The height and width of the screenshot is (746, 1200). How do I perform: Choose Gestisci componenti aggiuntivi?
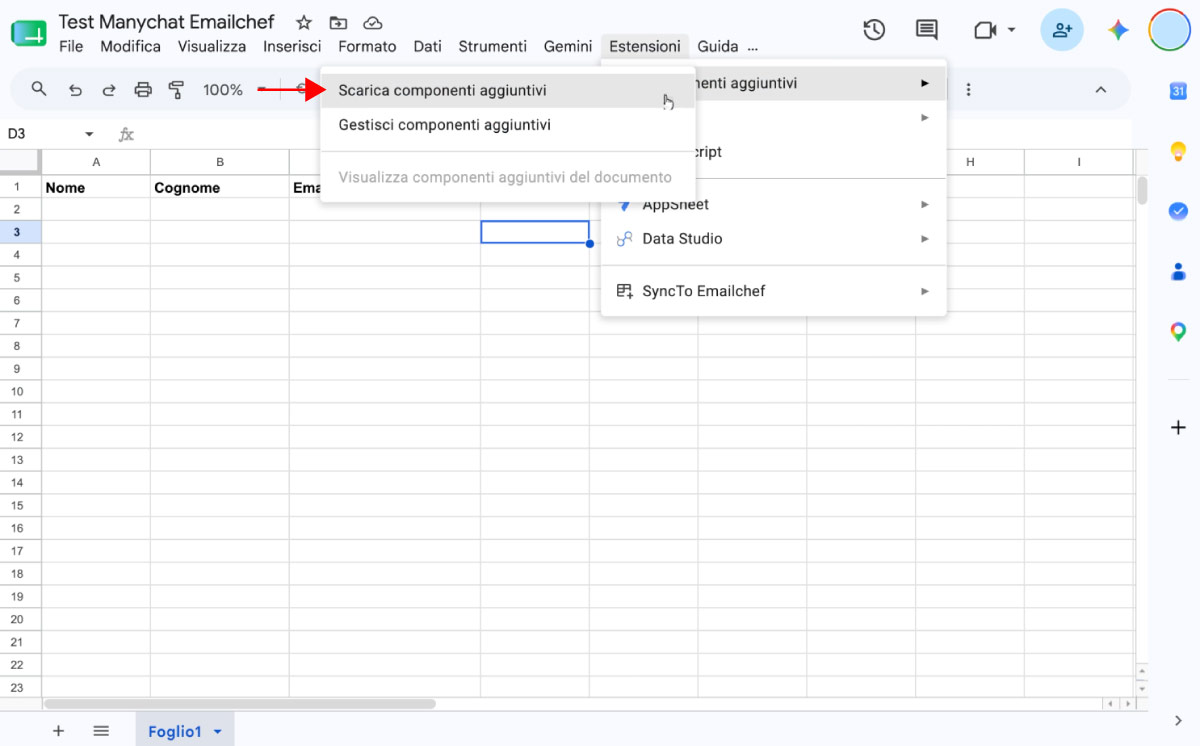507,125
